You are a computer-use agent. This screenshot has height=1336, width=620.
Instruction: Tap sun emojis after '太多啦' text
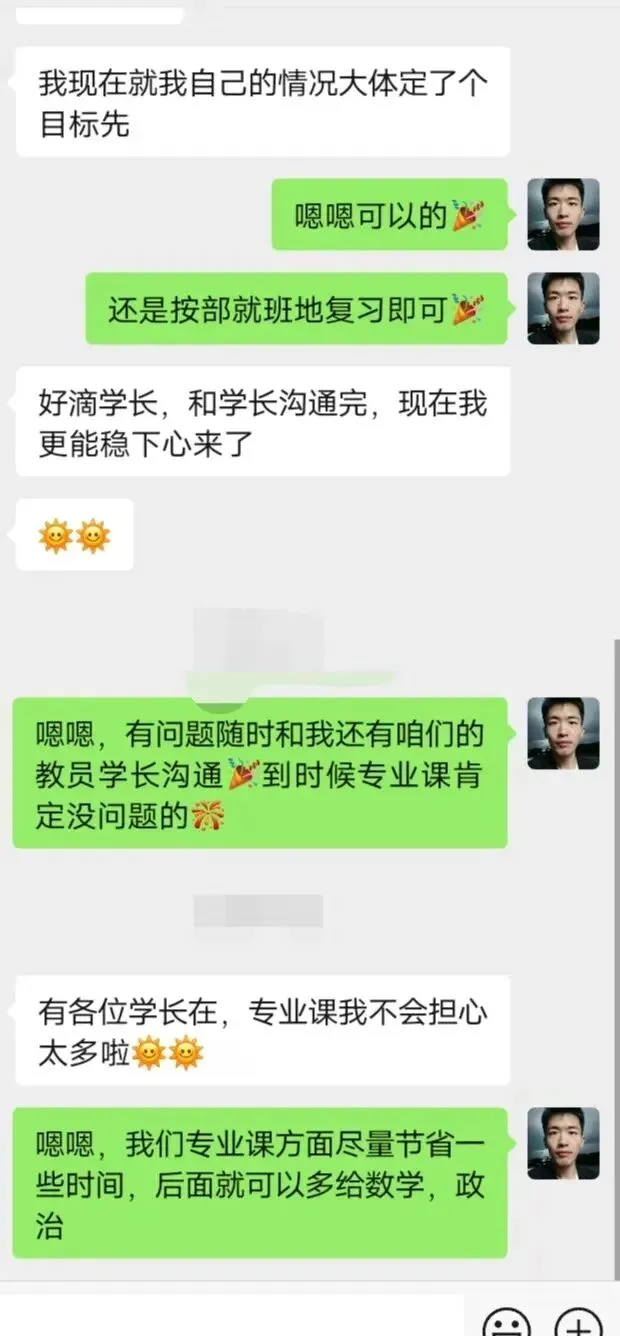(167, 1054)
